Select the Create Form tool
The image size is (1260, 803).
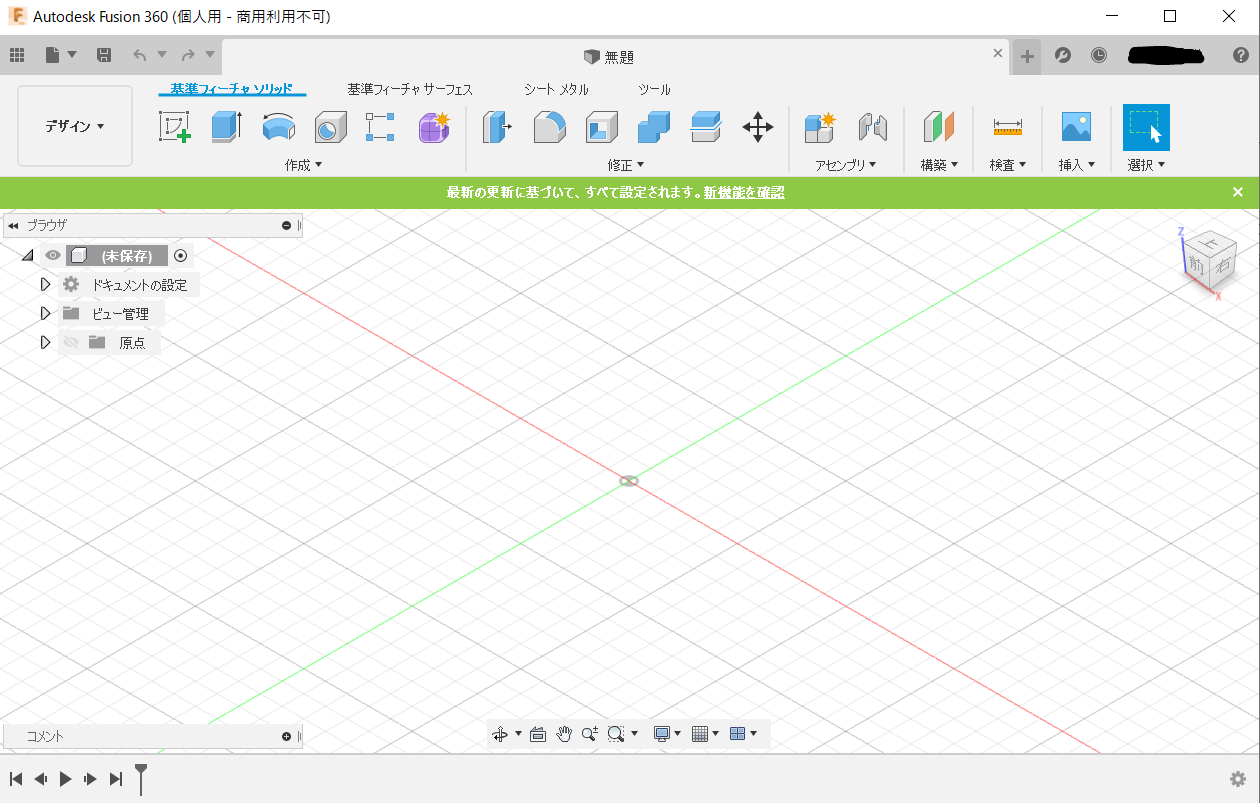click(x=434, y=127)
